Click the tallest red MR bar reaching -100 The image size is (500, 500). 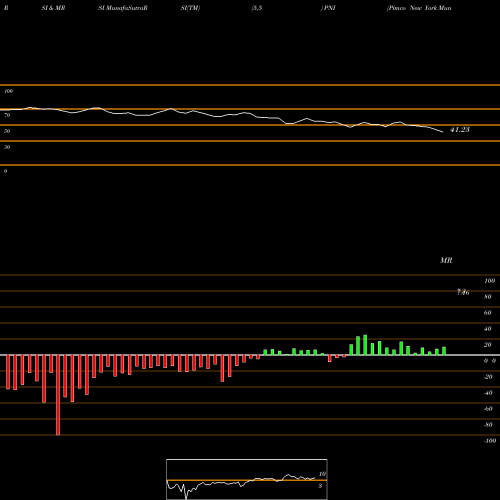[x=58, y=395]
